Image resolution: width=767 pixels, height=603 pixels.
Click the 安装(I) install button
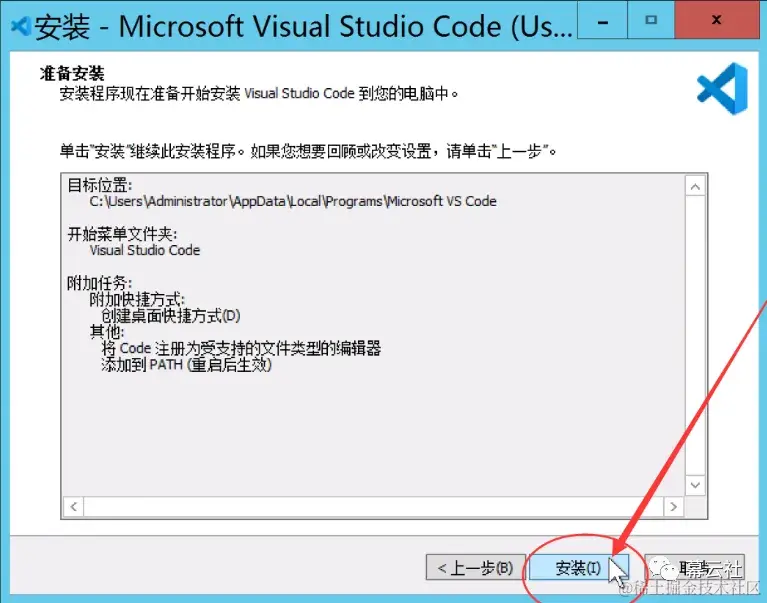[578, 567]
